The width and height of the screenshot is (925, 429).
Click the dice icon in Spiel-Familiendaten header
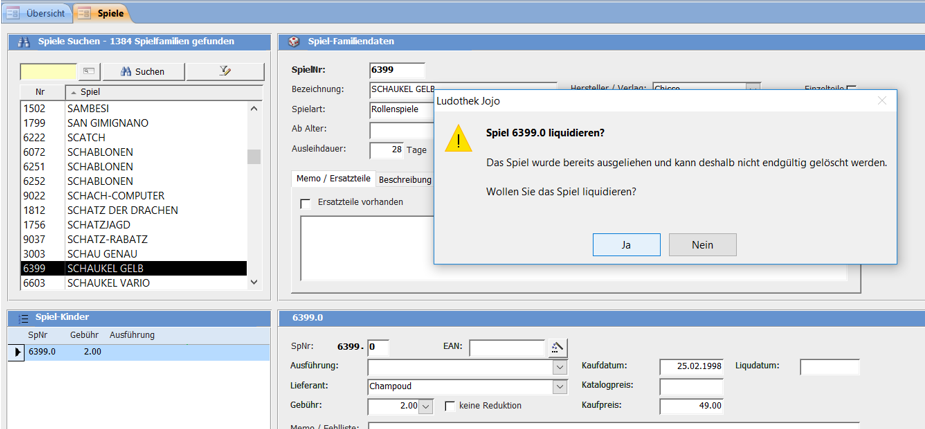point(293,42)
